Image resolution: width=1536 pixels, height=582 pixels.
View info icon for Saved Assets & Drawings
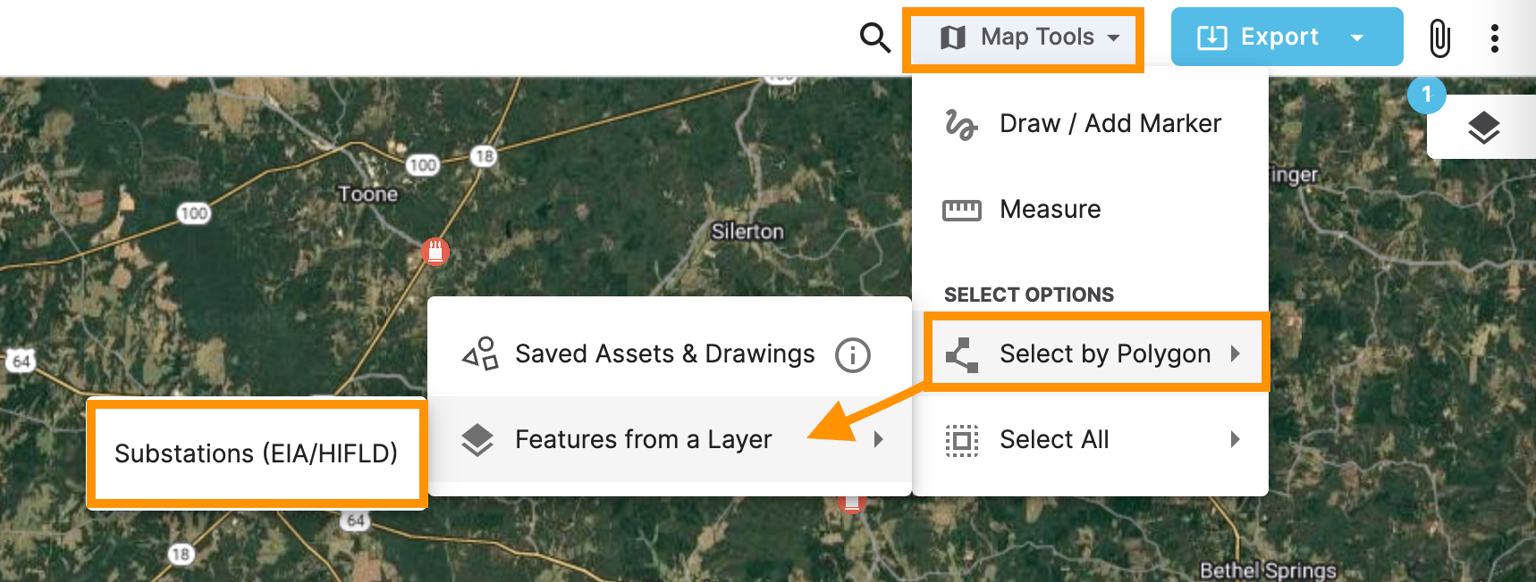coord(852,354)
